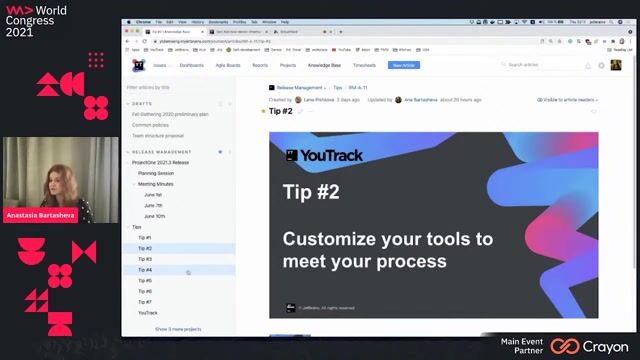The image size is (640, 360).
Task: Click the first icon in Drafts section header
Action: (x=220, y=104)
